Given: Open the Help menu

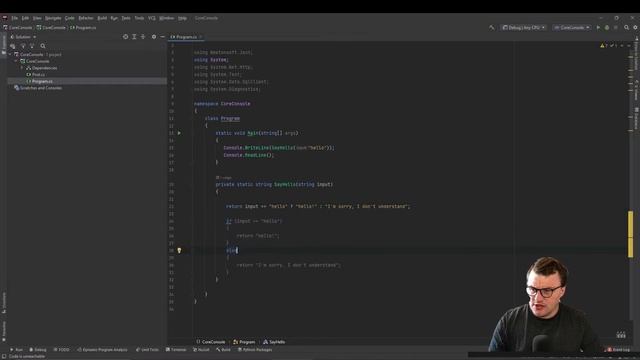Looking at the screenshot, I should click(182, 18).
